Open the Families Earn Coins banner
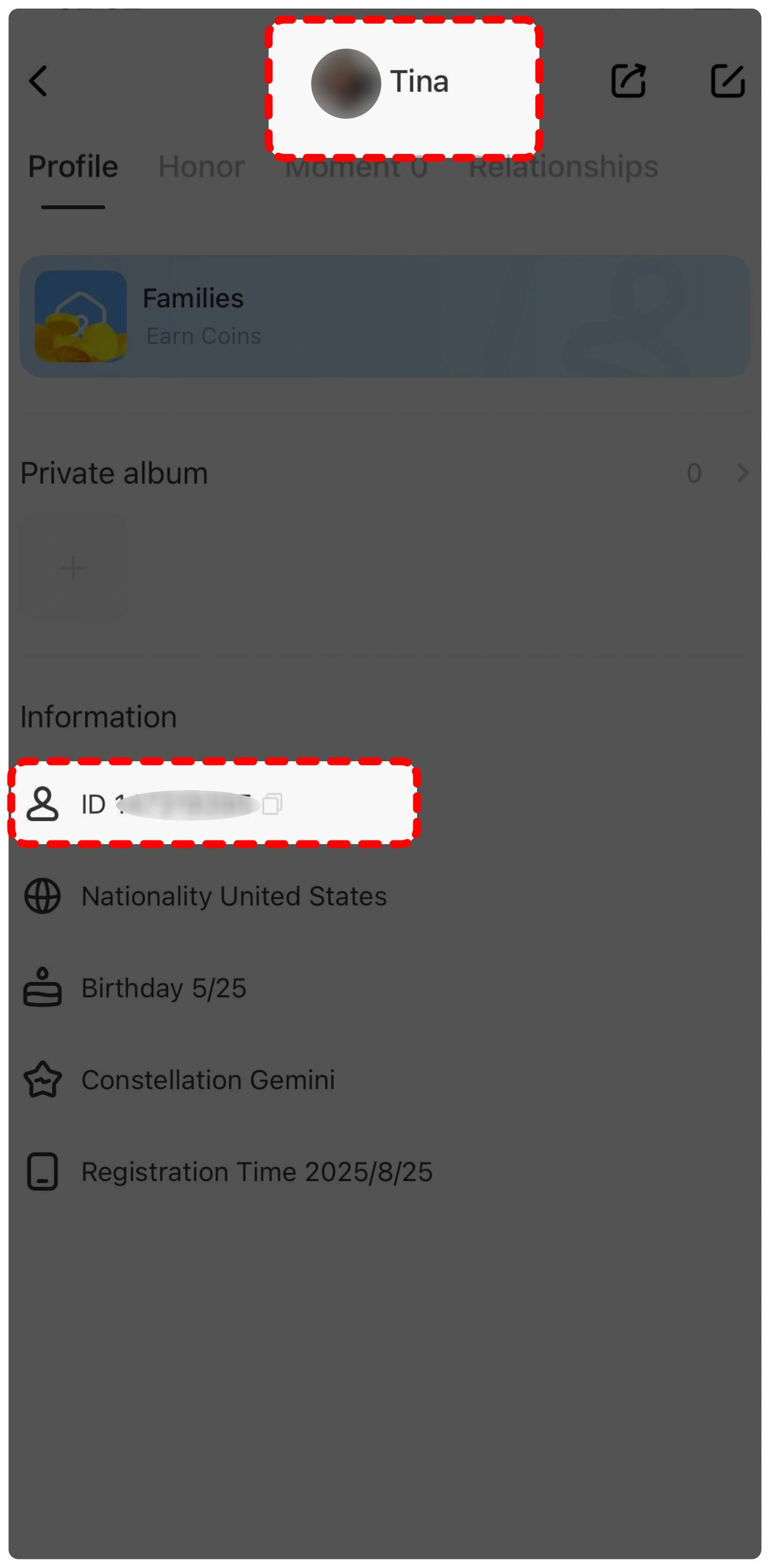770x1568 pixels. click(384, 316)
